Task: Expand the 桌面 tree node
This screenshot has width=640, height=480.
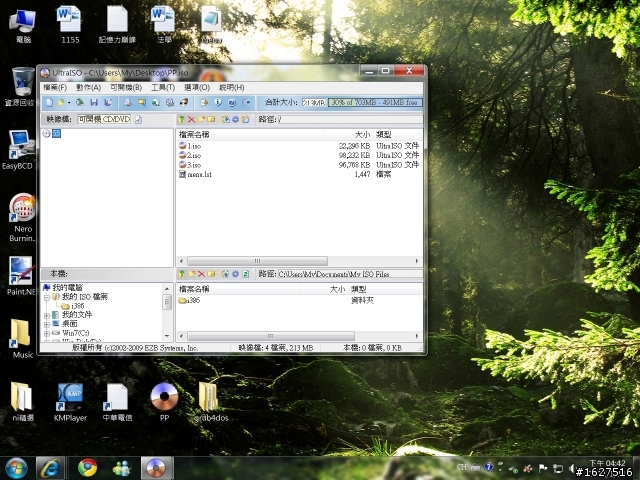Action: [x=47, y=324]
